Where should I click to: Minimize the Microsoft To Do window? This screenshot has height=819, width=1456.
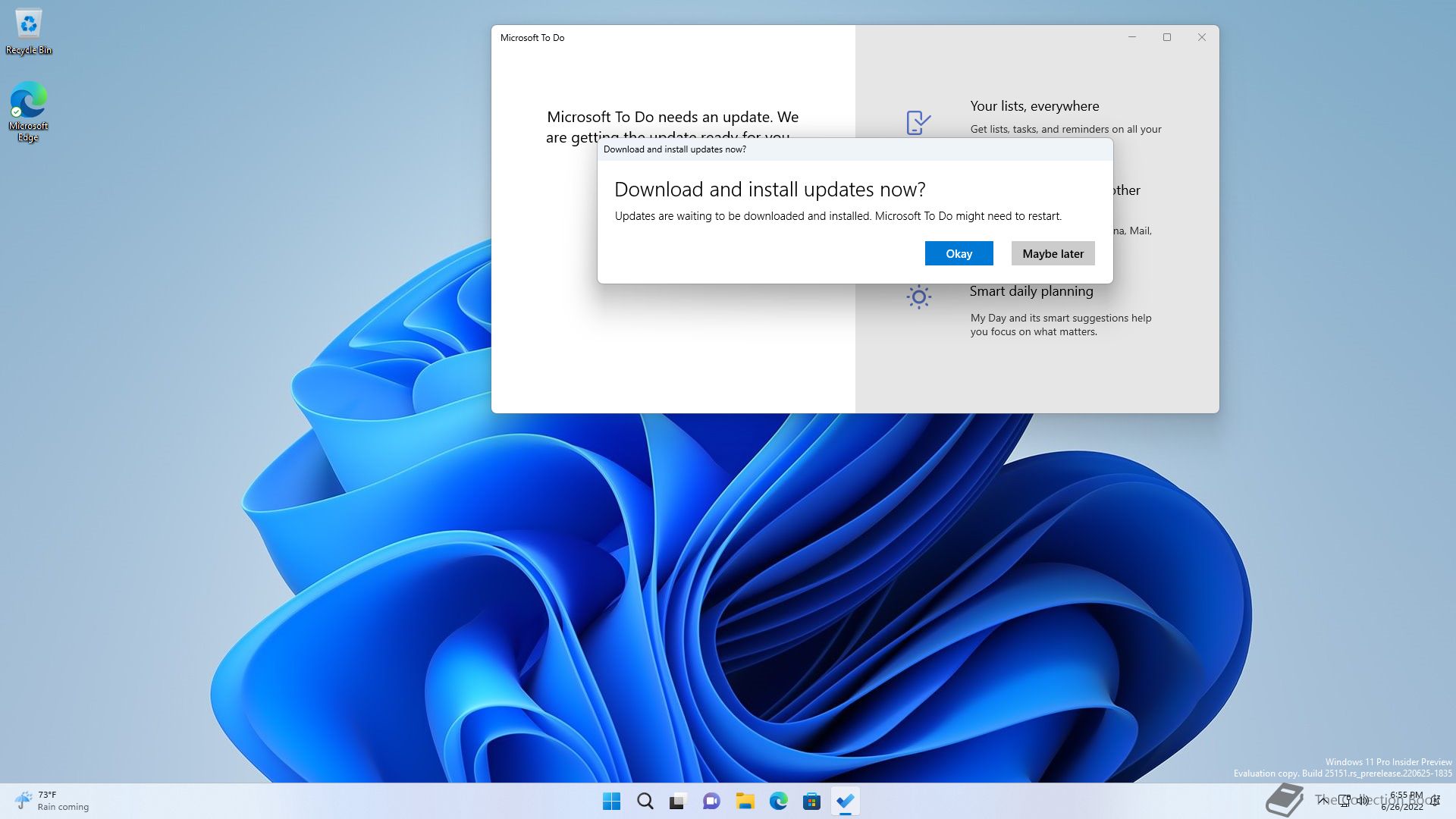pos(1132,37)
